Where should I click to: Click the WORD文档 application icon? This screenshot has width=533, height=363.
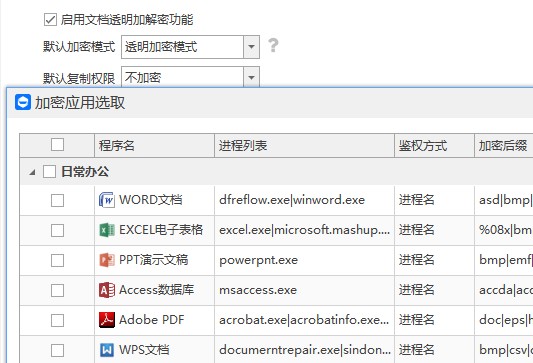(107, 200)
